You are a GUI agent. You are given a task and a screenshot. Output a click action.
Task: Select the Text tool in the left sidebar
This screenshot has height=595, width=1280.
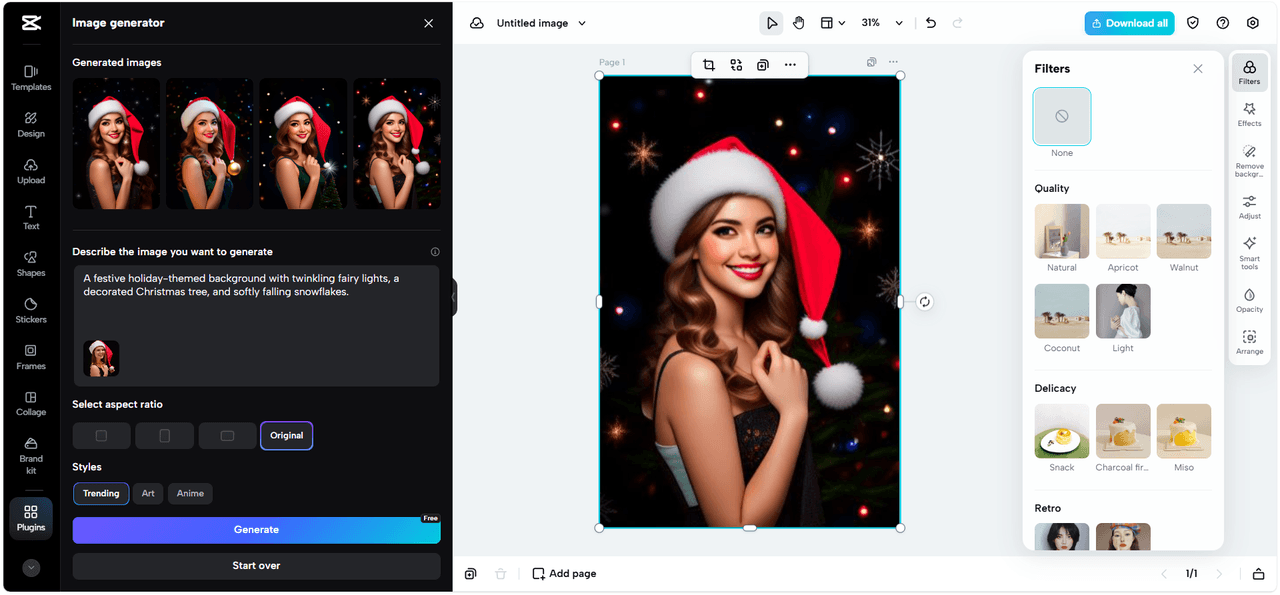point(31,217)
